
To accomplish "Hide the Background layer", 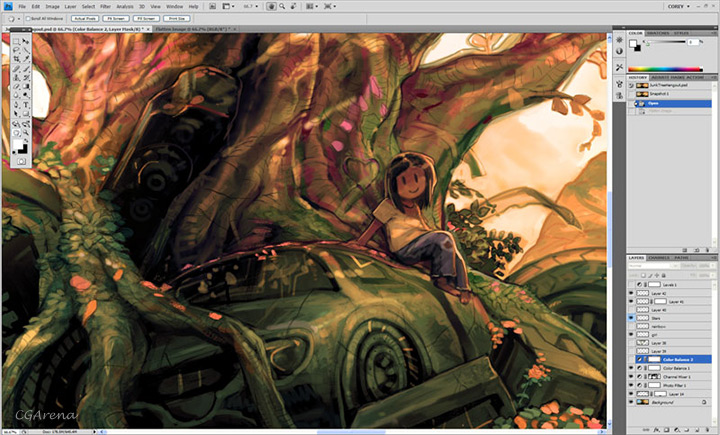I will pos(631,402).
